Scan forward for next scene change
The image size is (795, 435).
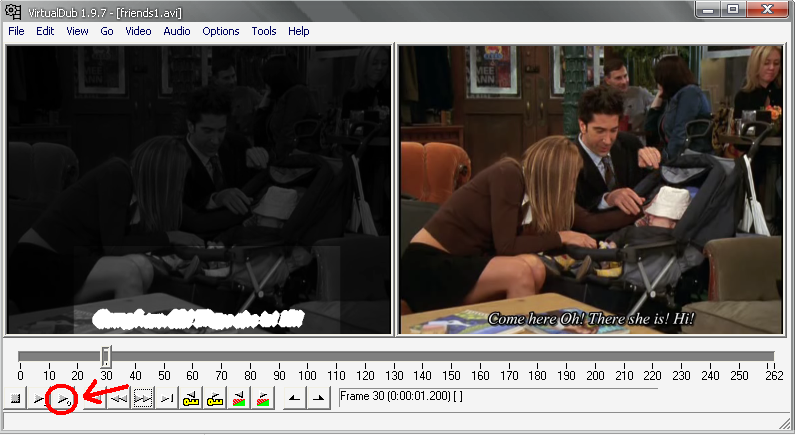(x=263, y=398)
